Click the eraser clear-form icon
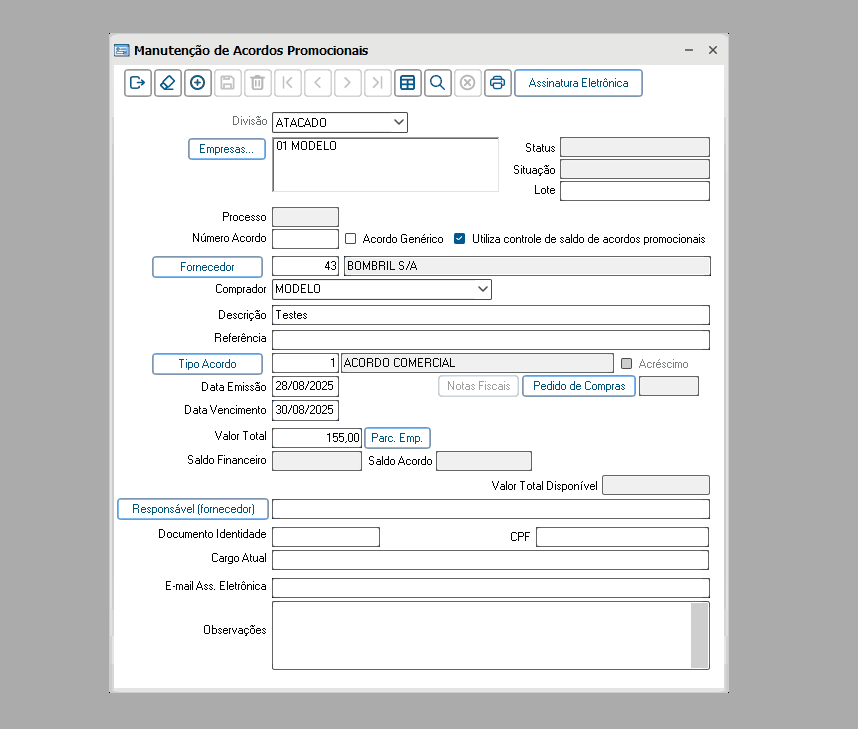858x729 pixels. point(167,83)
